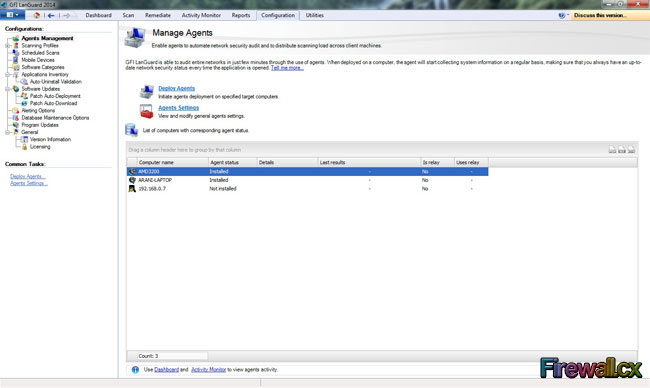Click the Agents Management tree icon

tap(15, 38)
